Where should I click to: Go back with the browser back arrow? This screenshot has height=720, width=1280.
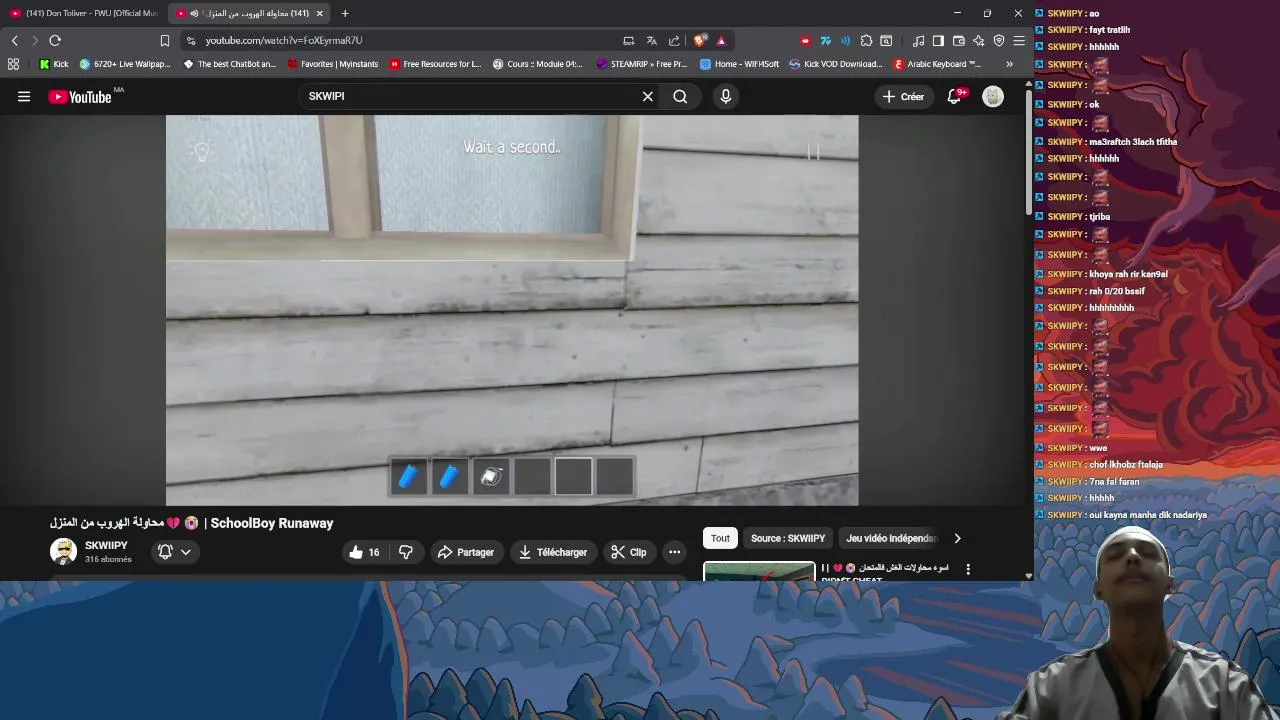(14, 40)
